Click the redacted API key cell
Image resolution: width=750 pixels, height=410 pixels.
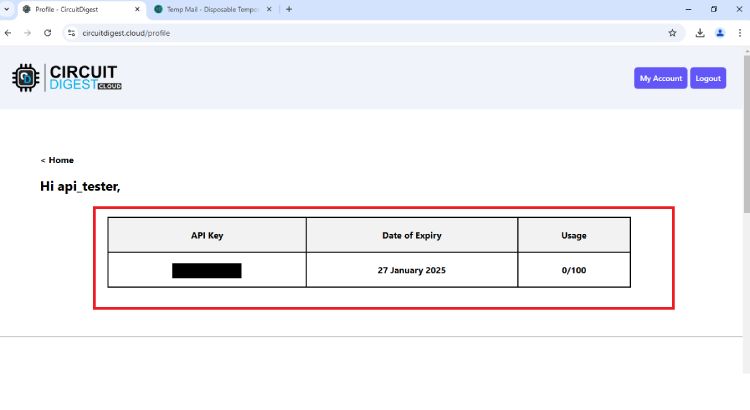click(207, 270)
